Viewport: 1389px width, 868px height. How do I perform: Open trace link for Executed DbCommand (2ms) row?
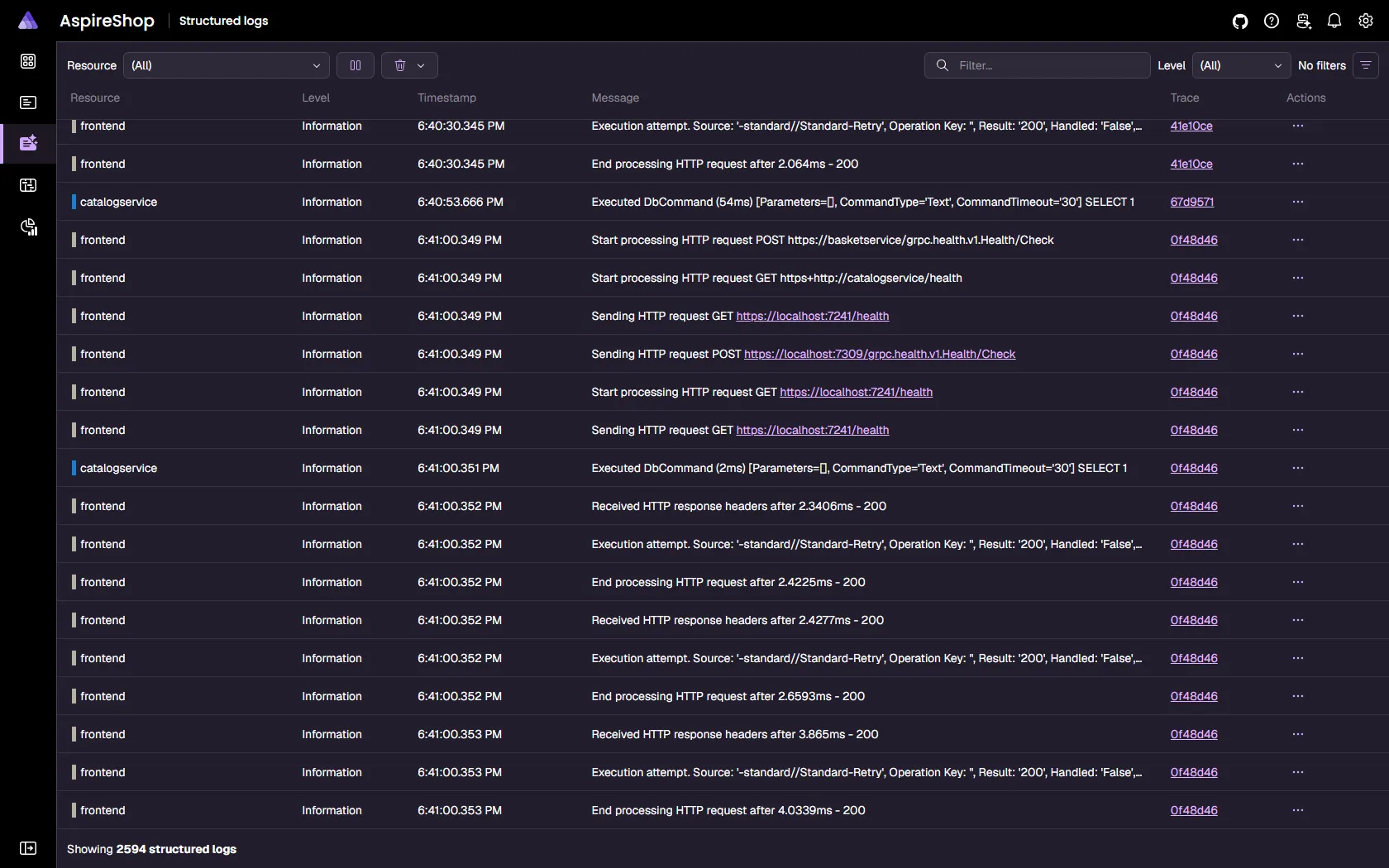point(1194,468)
